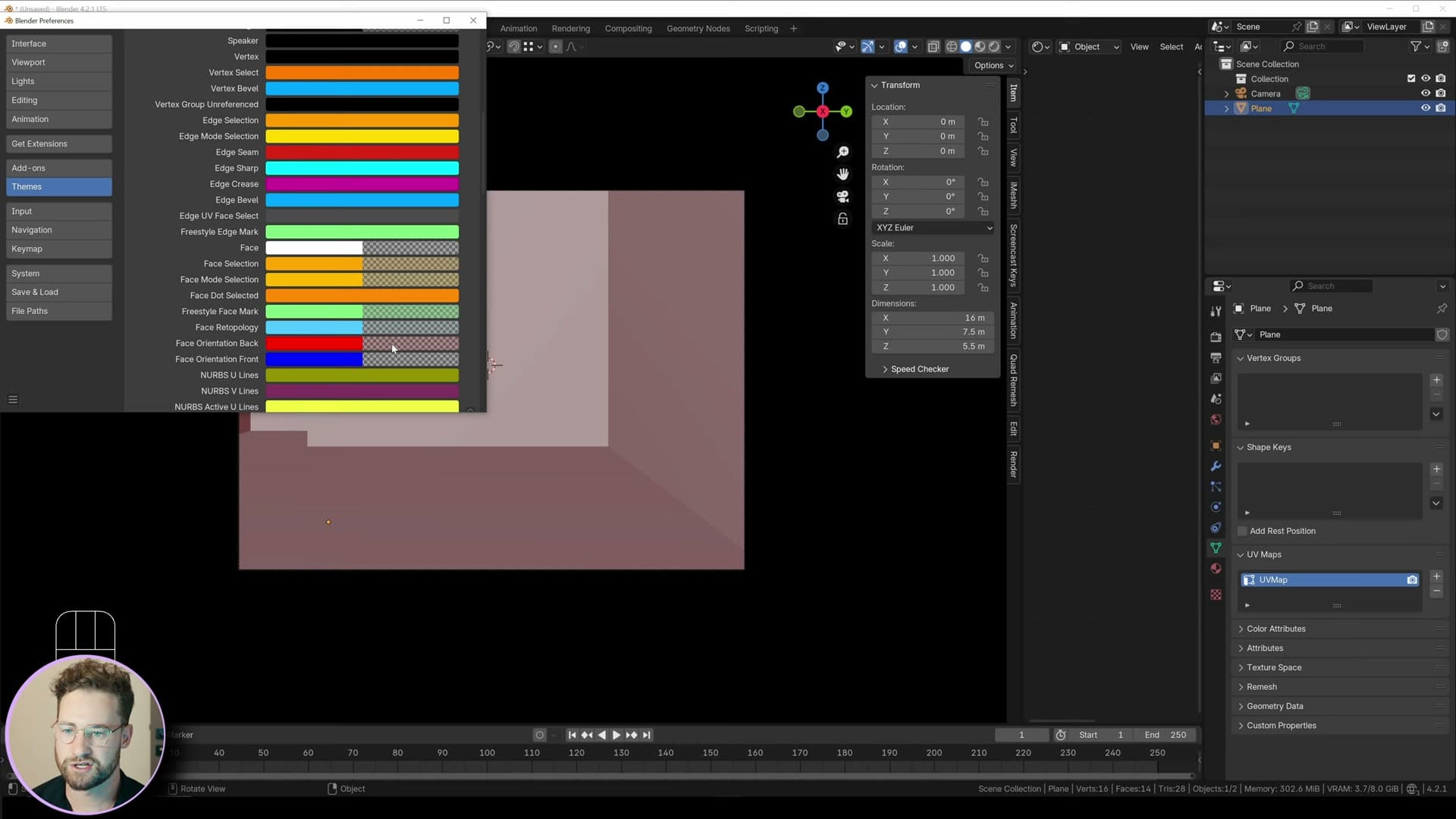Toggle proportional editing button
The image size is (1456, 819).
[x=555, y=47]
